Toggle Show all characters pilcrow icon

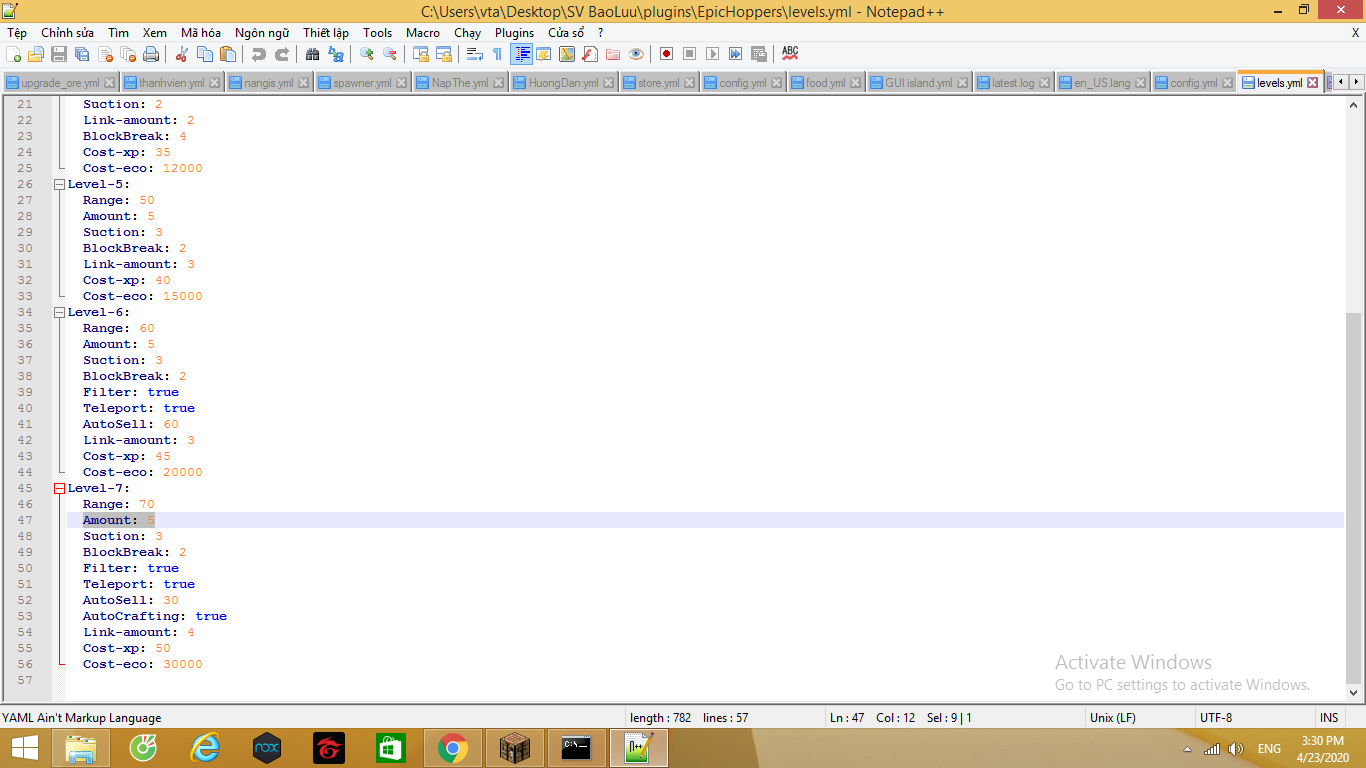(x=497, y=54)
